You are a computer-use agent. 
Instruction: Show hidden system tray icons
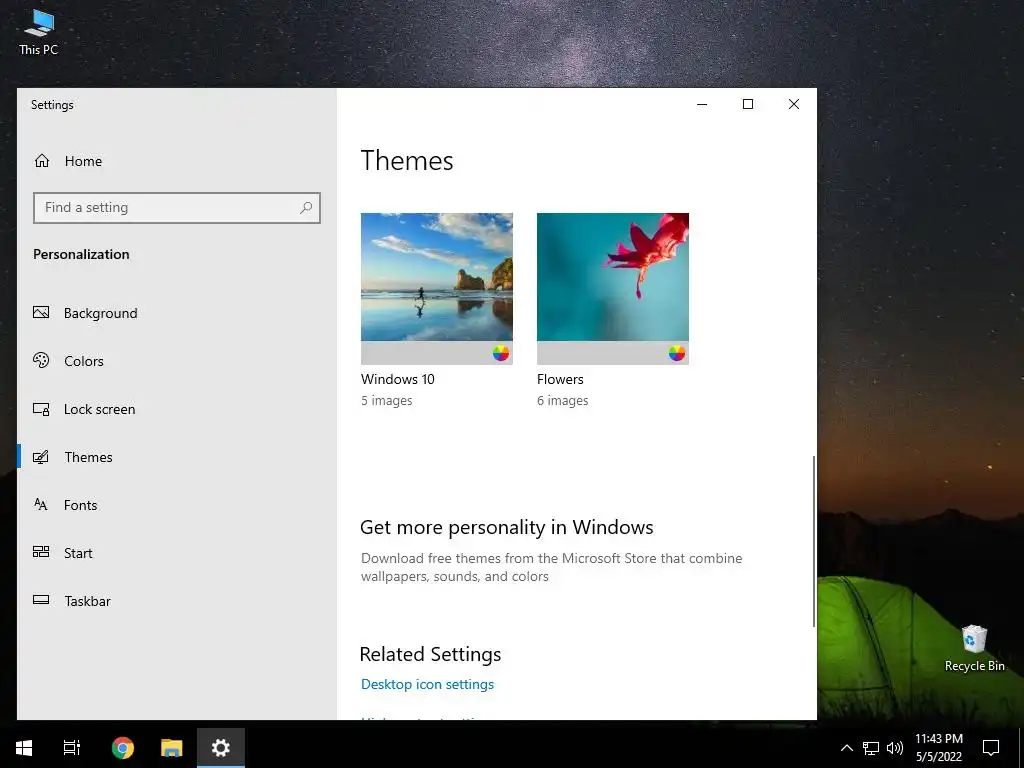point(846,748)
